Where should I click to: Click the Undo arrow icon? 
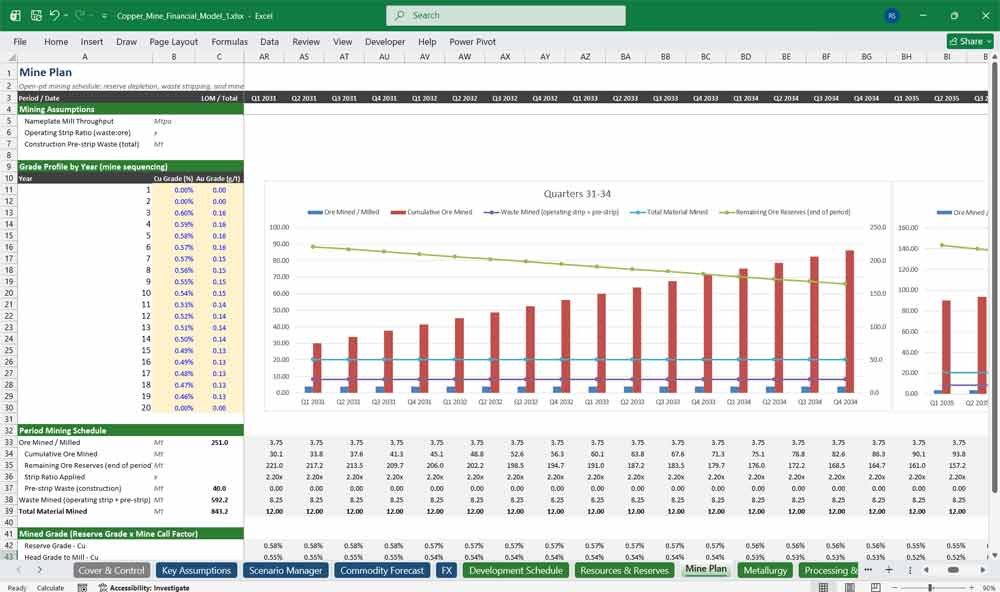54,15
